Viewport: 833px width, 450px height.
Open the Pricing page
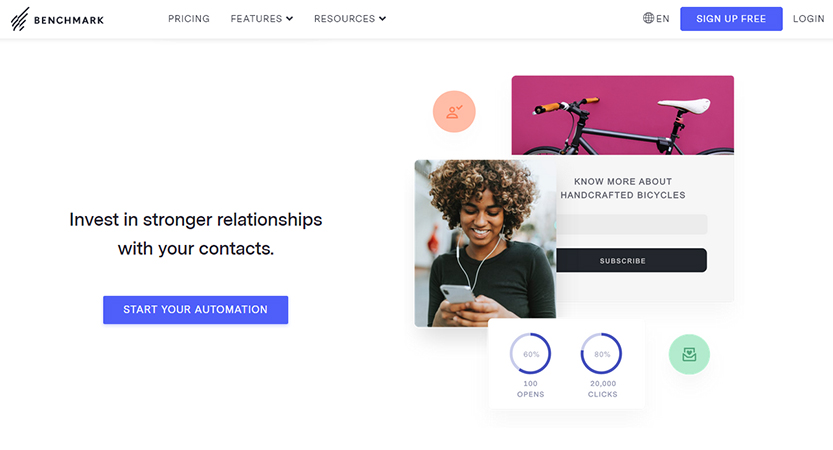coord(189,19)
